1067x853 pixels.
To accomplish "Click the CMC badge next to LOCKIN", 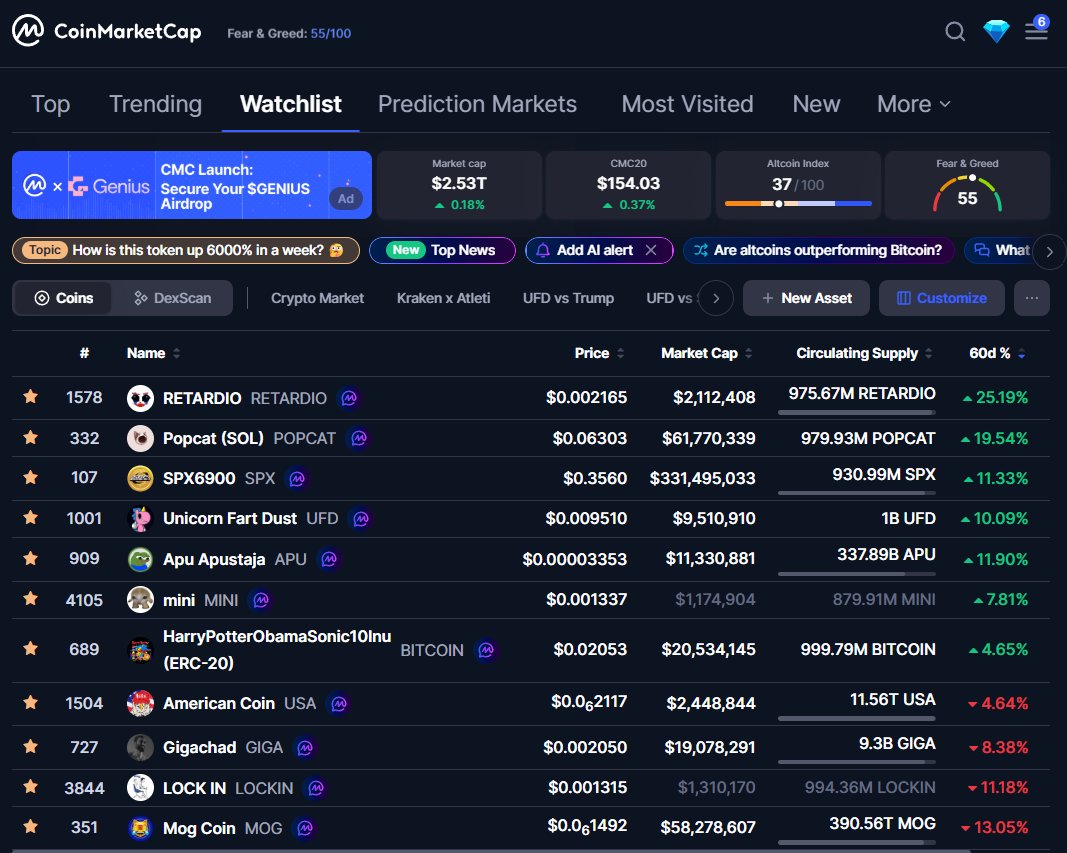I will point(316,788).
